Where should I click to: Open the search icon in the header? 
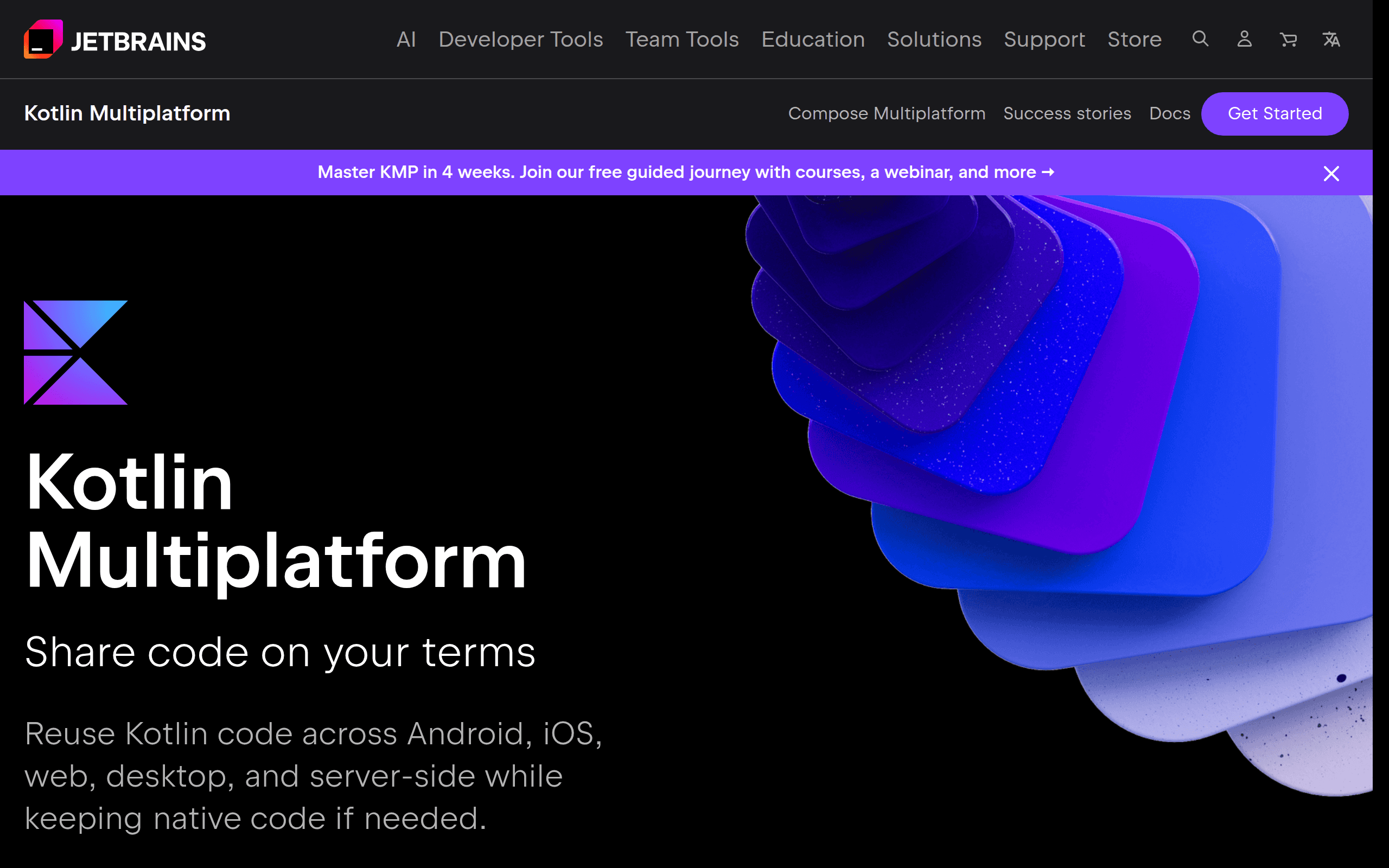1200,39
